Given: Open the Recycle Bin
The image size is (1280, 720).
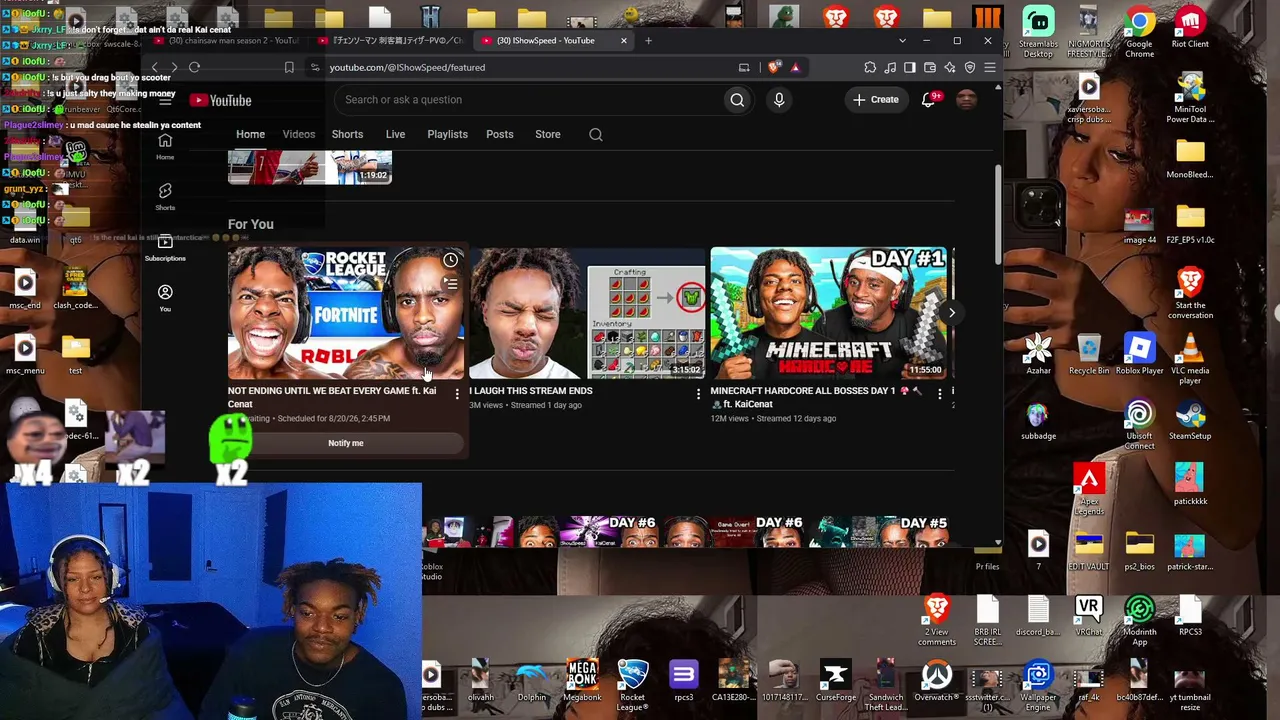Looking at the screenshot, I should coord(1089,355).
